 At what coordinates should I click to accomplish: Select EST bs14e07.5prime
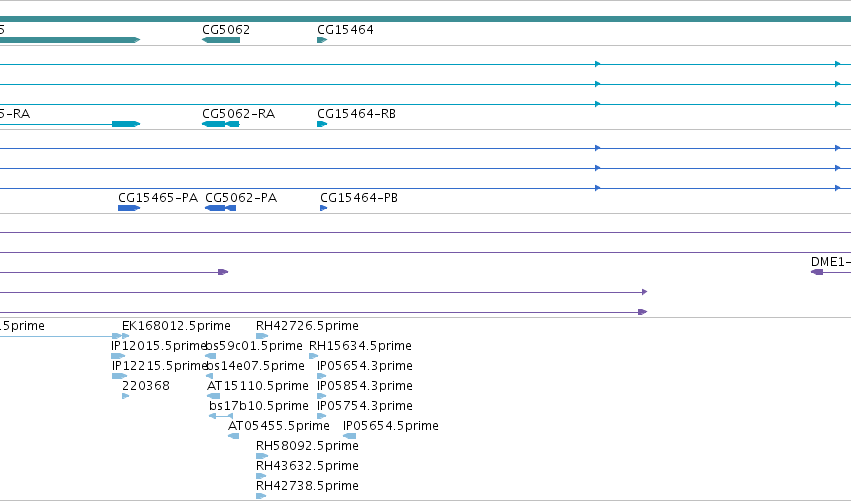[255, 366]
